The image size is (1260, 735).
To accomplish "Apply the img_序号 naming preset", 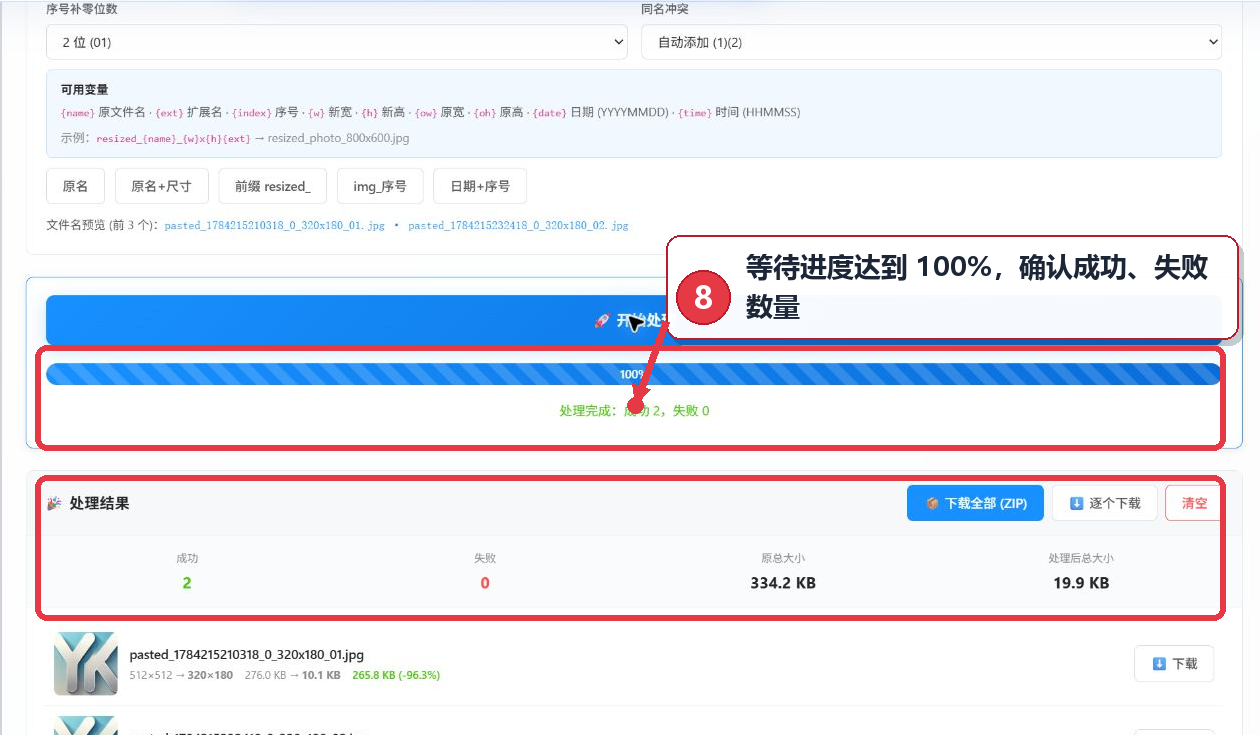I will coord(380,186).
